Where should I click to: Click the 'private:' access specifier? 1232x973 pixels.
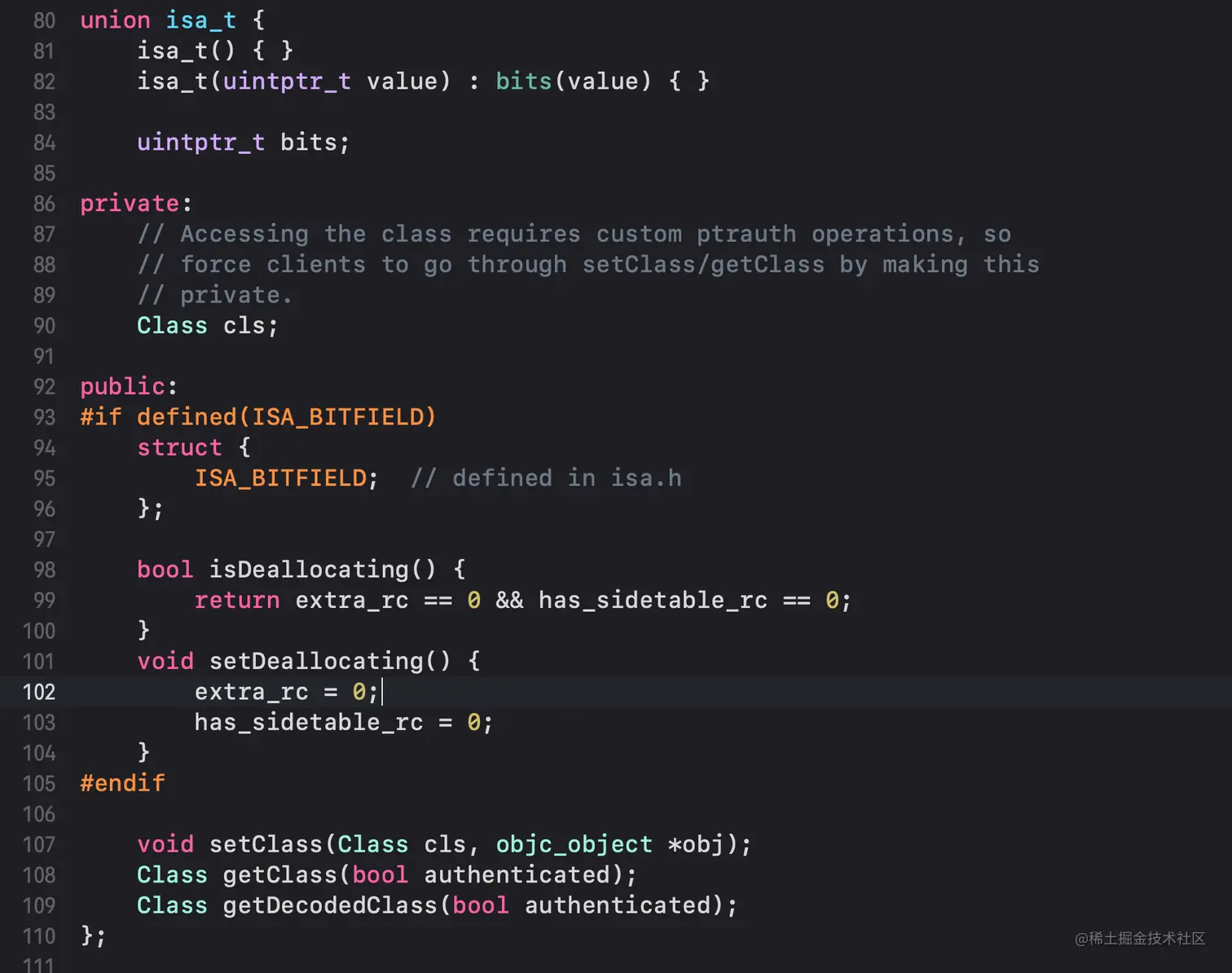[x=136, y=204]
